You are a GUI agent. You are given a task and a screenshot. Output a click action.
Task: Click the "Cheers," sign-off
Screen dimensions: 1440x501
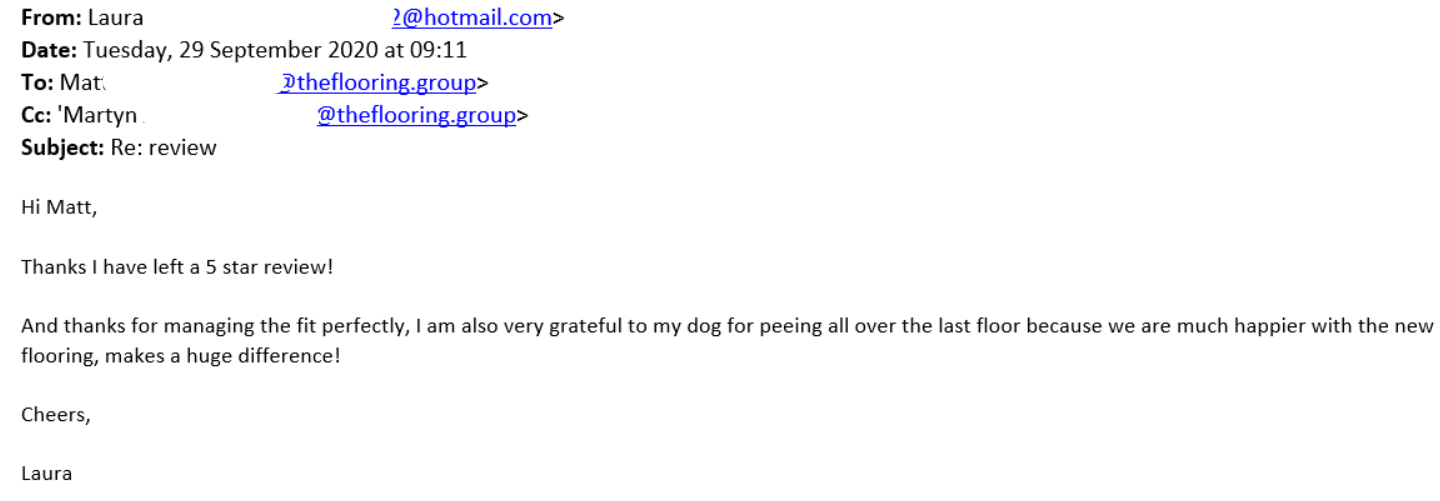56,415
